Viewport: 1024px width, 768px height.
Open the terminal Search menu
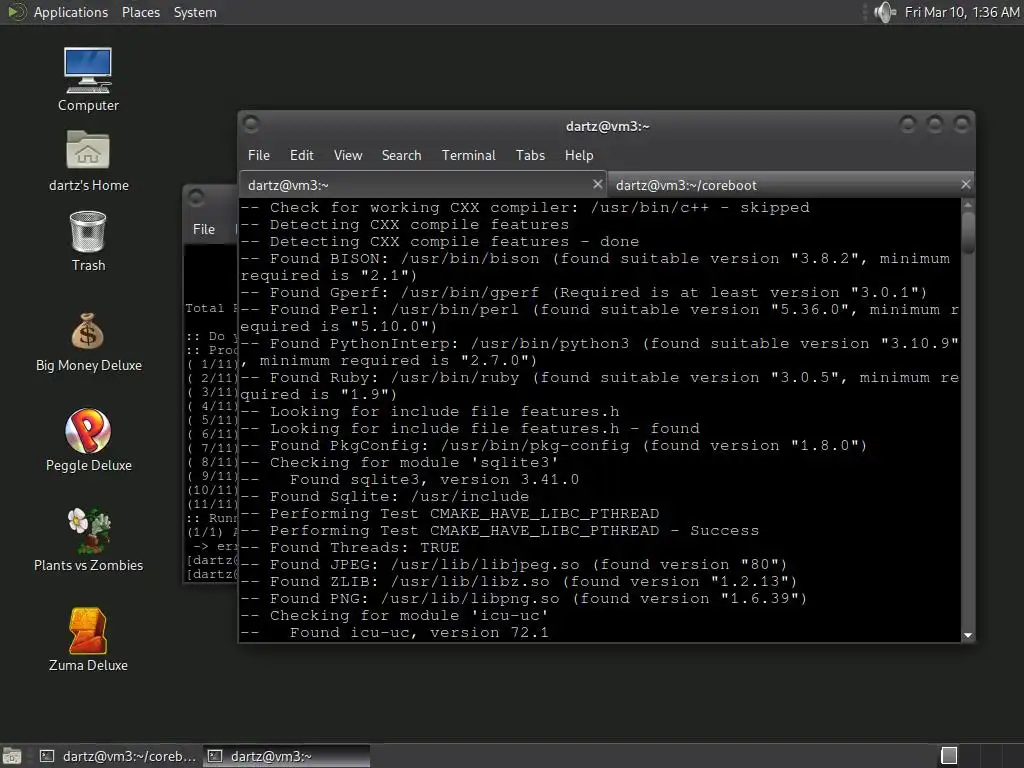[x=402, y=155]
